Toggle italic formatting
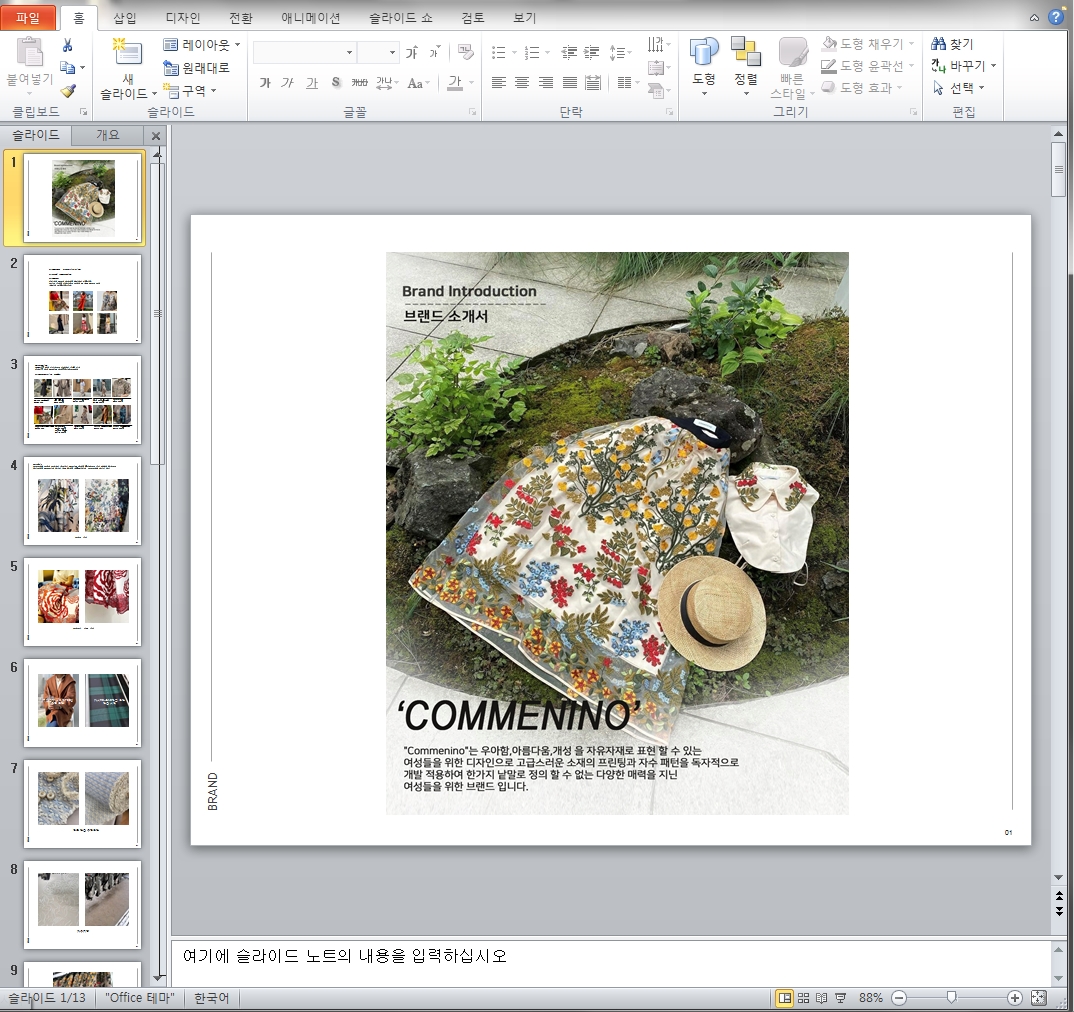The width and height of the screenshot is (1074, 1012). [x=288, y=83]
